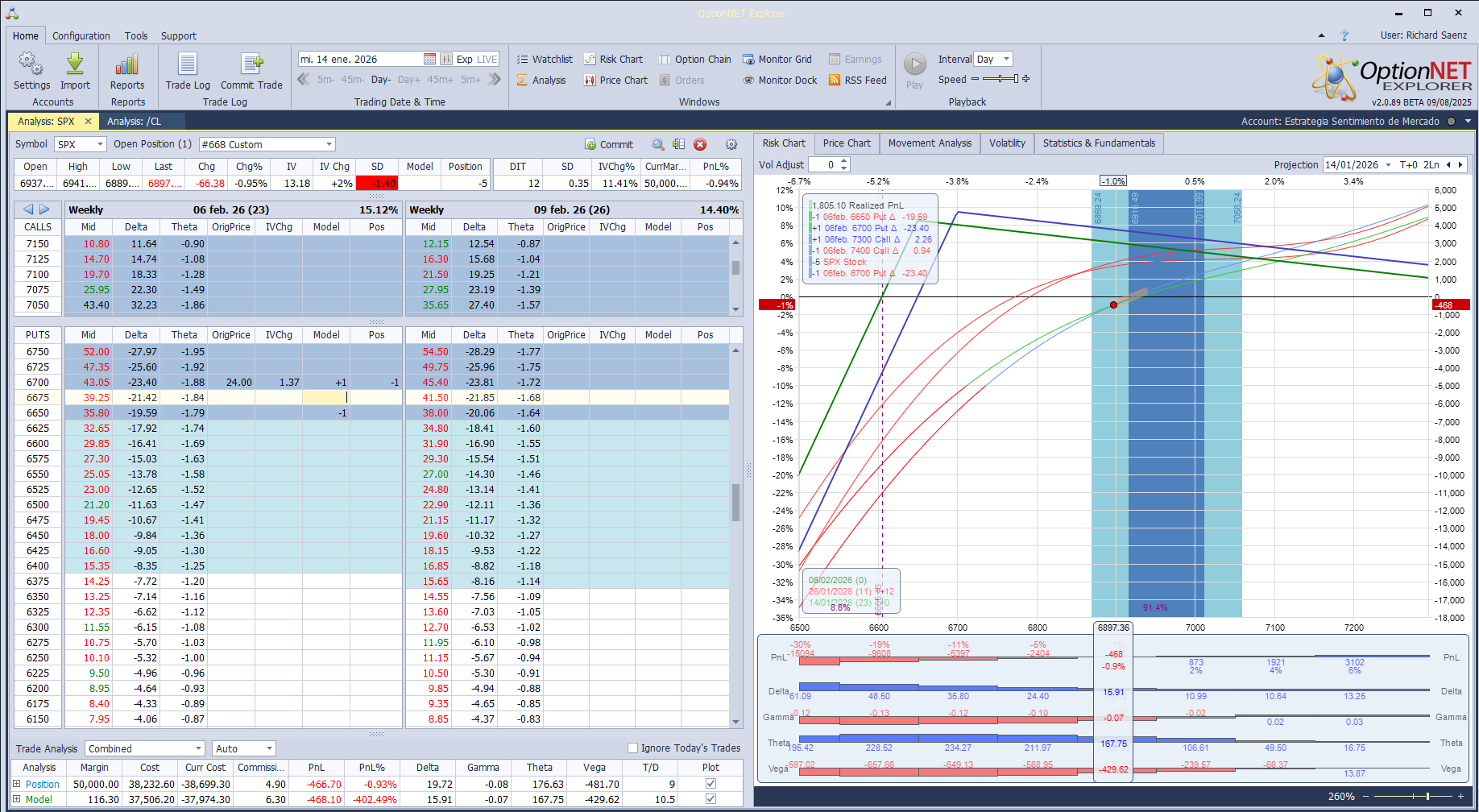Toggle Plot checkbox for Model row
This screenshot has height=812, width=1479.
[x=710, y=798]
